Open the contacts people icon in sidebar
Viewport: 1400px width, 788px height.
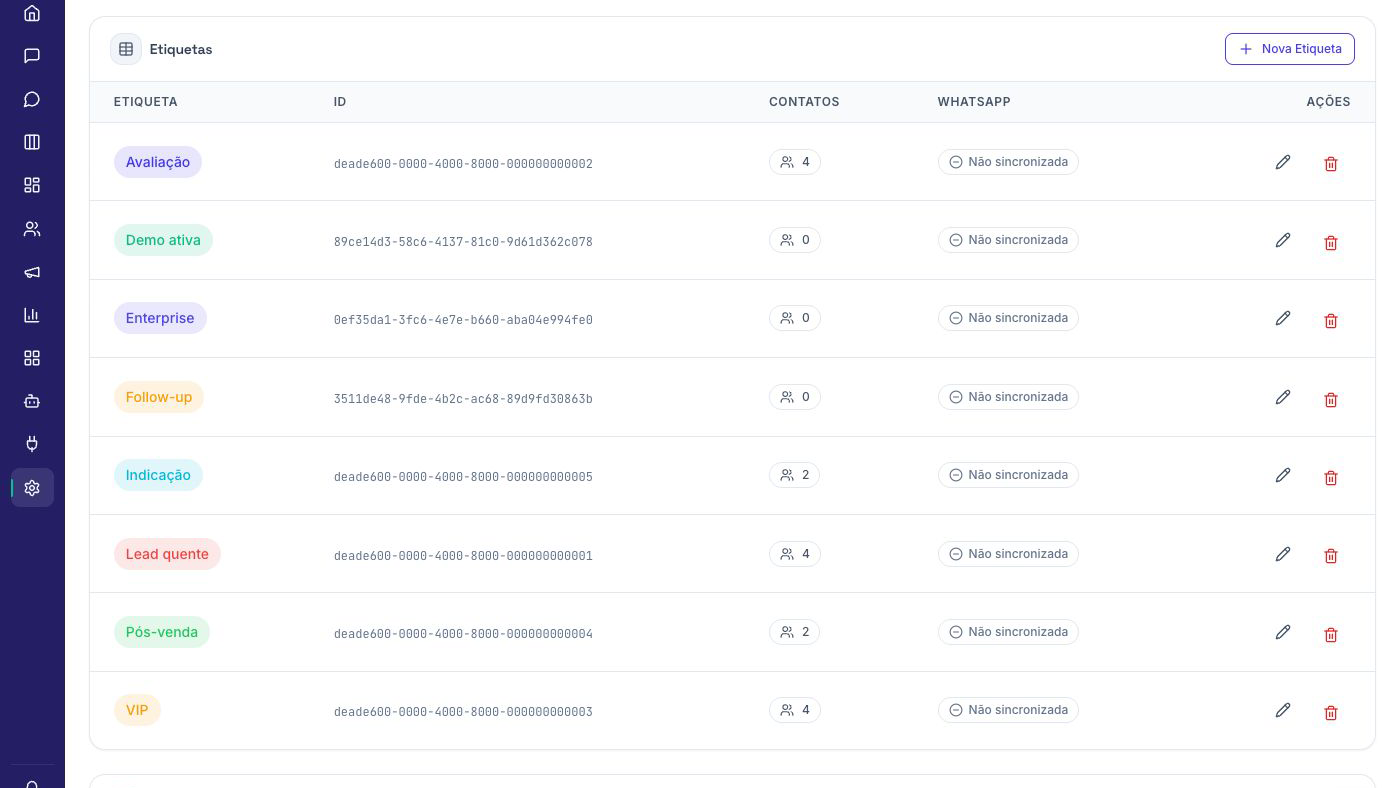[32, 229]
